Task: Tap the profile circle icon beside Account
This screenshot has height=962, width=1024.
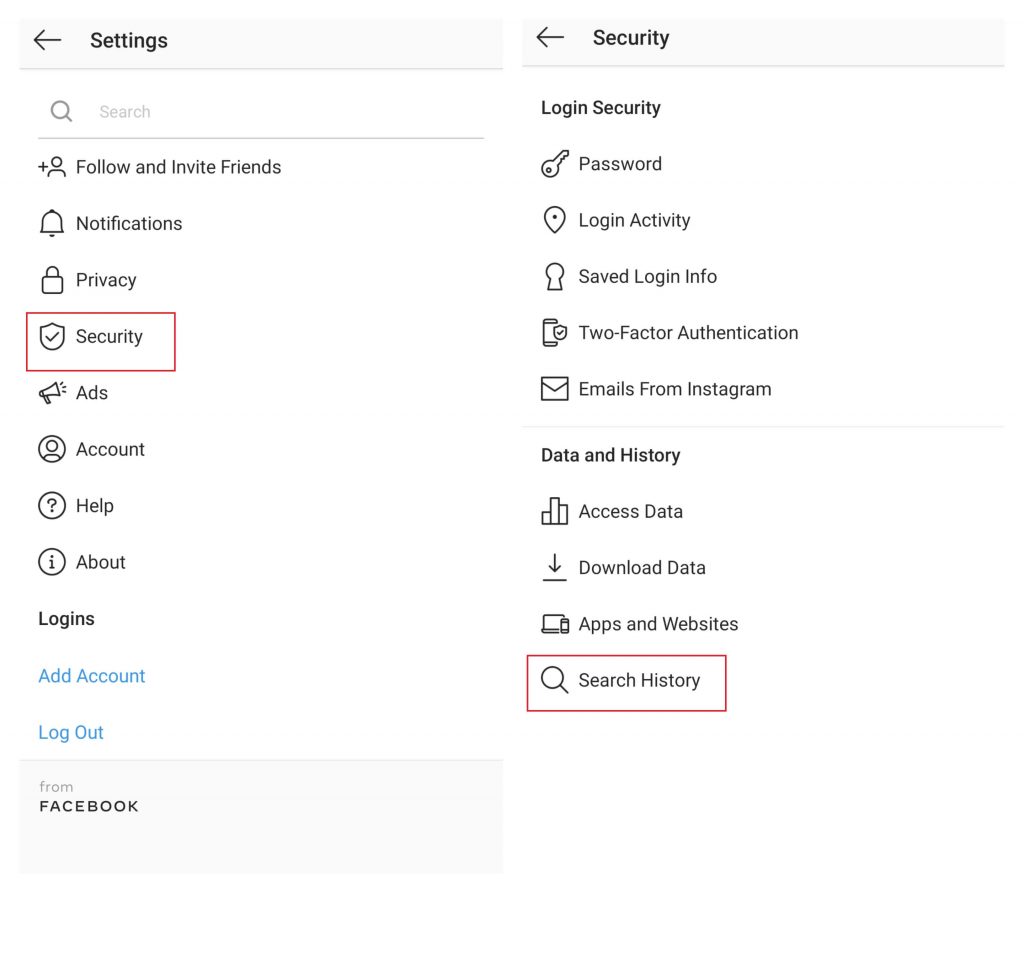Action: (52, 449)
